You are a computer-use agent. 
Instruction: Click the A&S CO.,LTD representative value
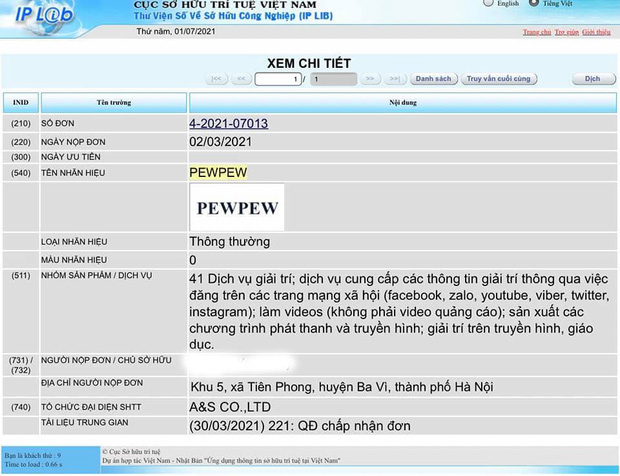[230, 407]
